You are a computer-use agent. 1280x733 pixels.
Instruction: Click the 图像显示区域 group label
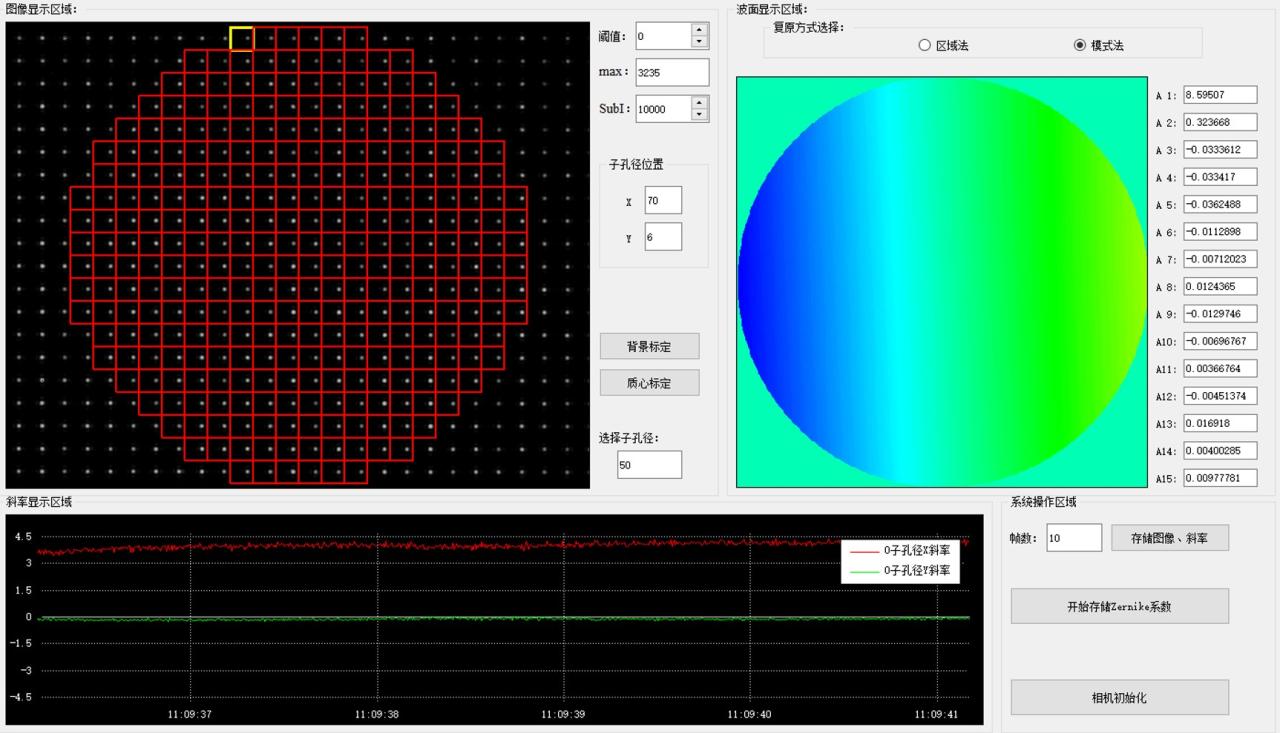click(x=41, y=9)
